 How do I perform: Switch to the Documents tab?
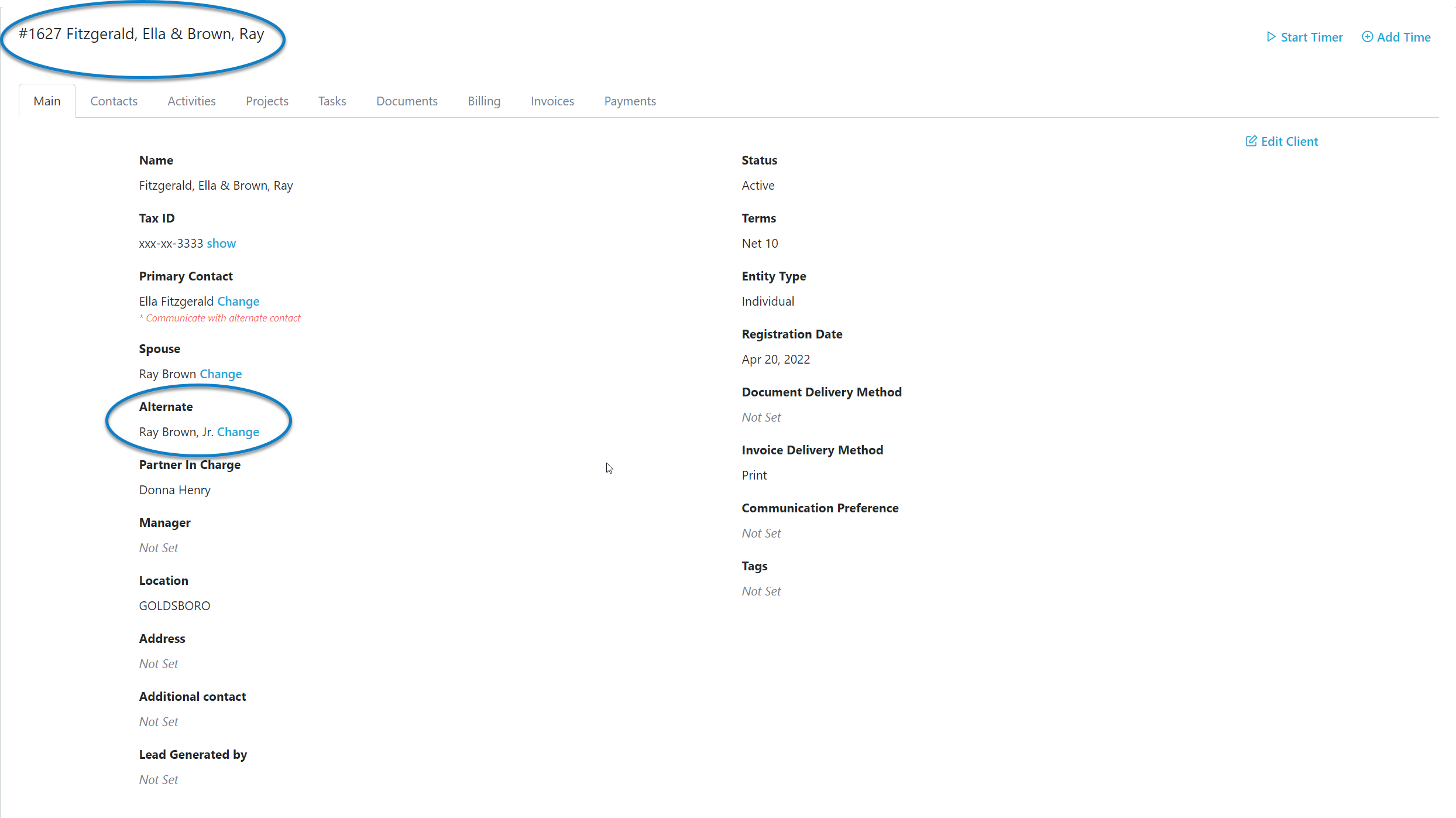[x=407, y=101]
